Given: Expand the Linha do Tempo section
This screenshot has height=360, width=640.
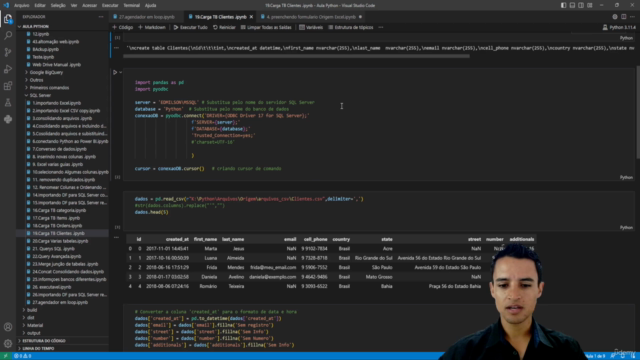Looking at the screenshot, I should [x=38, y=349].
